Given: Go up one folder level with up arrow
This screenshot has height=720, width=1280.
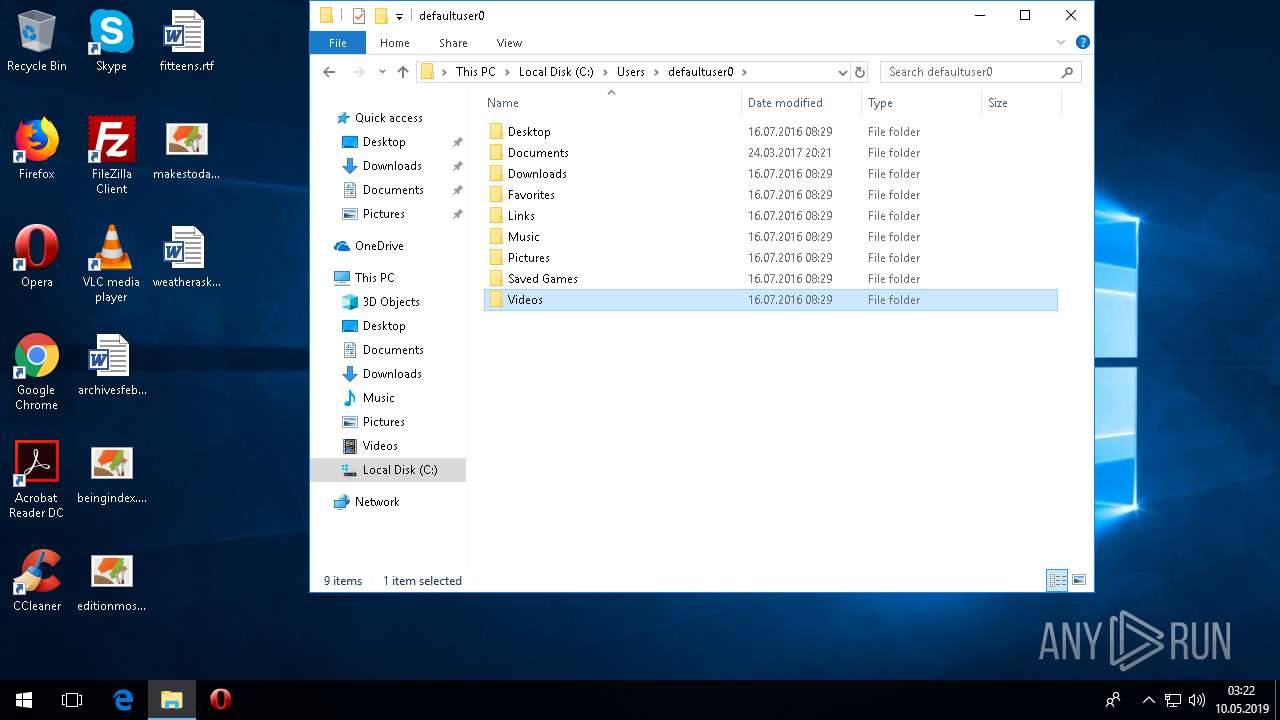Looking at the screenshot, I should (403, 72).
